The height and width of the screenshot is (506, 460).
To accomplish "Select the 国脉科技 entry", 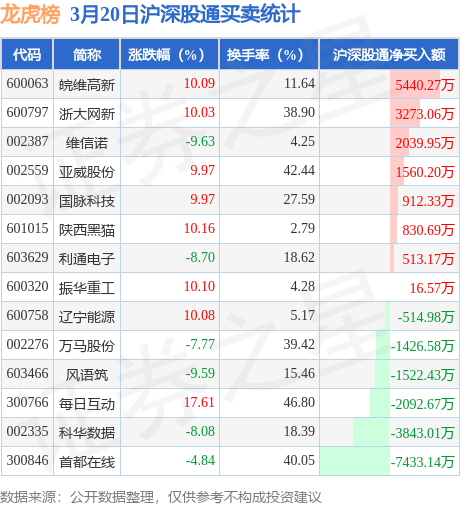I will pos(87,201).
